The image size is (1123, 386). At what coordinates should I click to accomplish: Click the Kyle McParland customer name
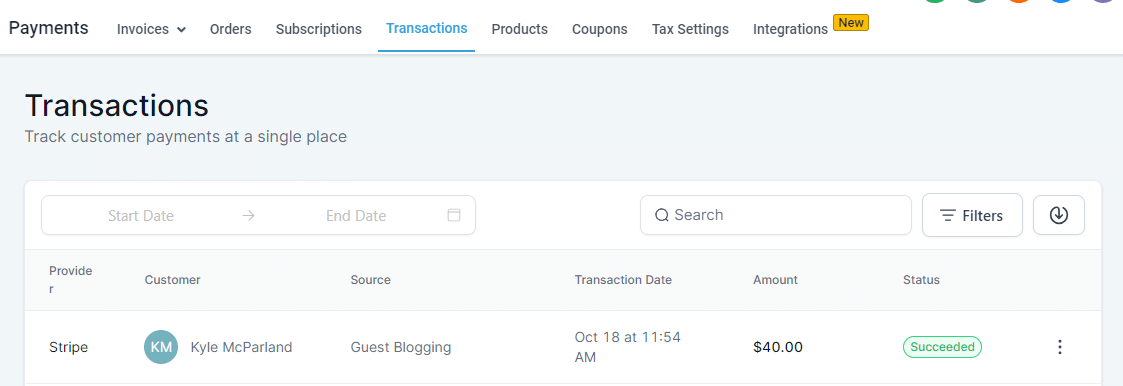click(x=241, y=347)
